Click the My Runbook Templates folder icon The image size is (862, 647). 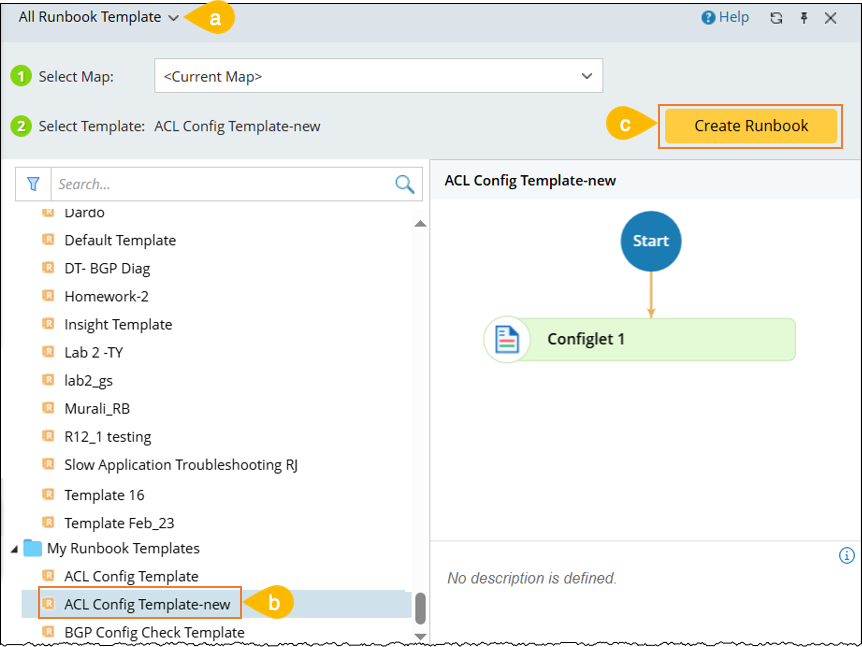pos(33,548)
